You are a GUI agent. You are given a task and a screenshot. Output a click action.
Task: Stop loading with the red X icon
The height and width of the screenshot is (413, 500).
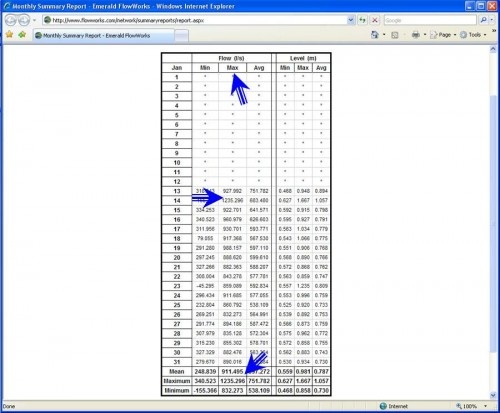pyautogui.click(x=375, y=20)
